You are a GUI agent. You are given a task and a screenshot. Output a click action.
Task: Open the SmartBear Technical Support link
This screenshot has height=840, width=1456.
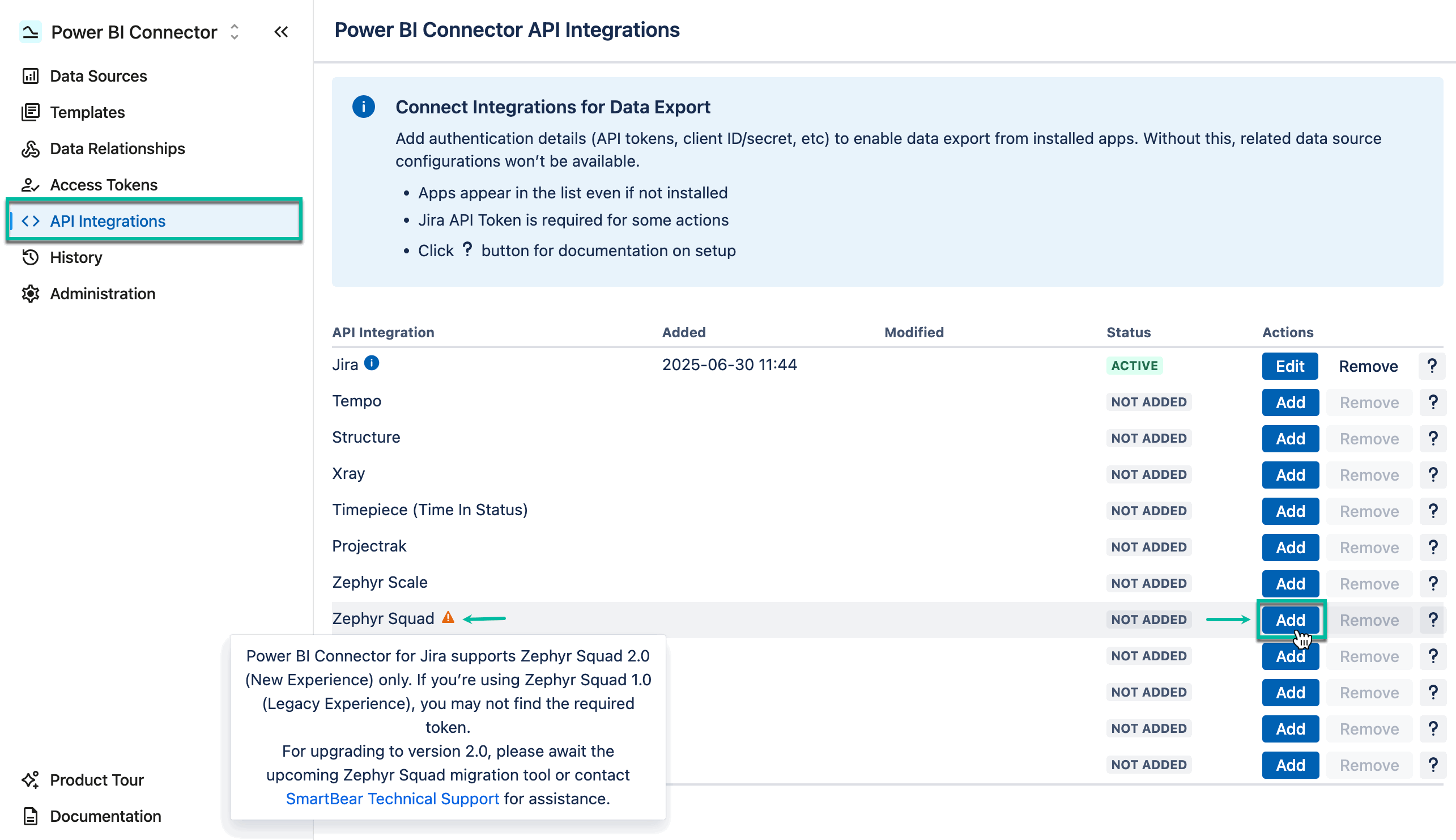pos(393,799)
